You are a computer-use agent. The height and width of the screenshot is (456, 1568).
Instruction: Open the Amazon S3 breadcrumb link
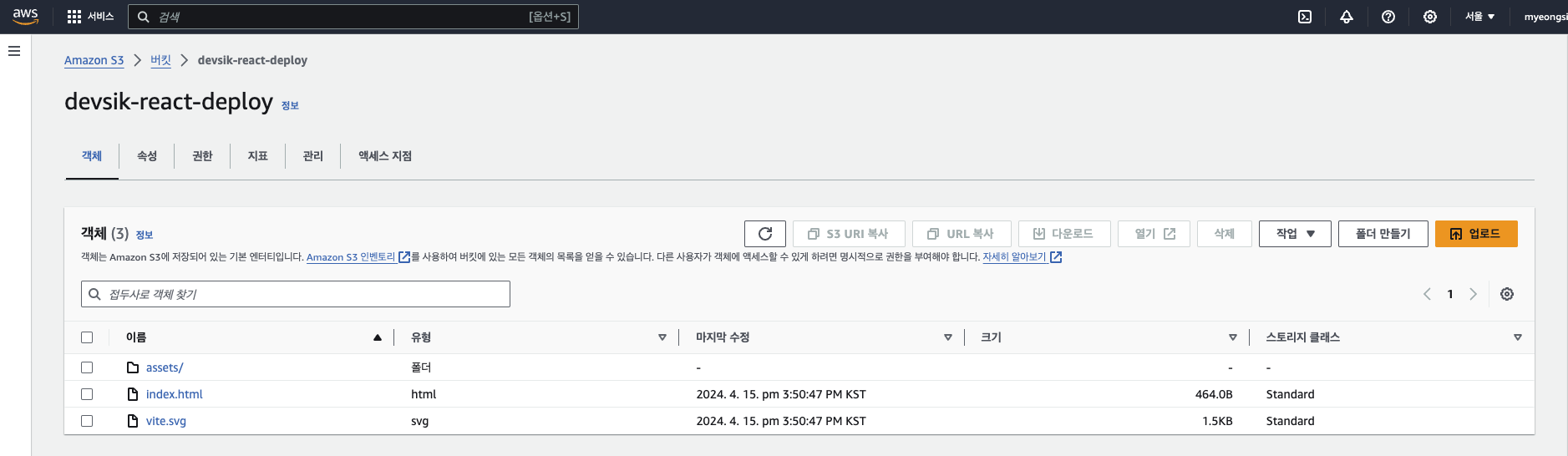click(94, 60)
